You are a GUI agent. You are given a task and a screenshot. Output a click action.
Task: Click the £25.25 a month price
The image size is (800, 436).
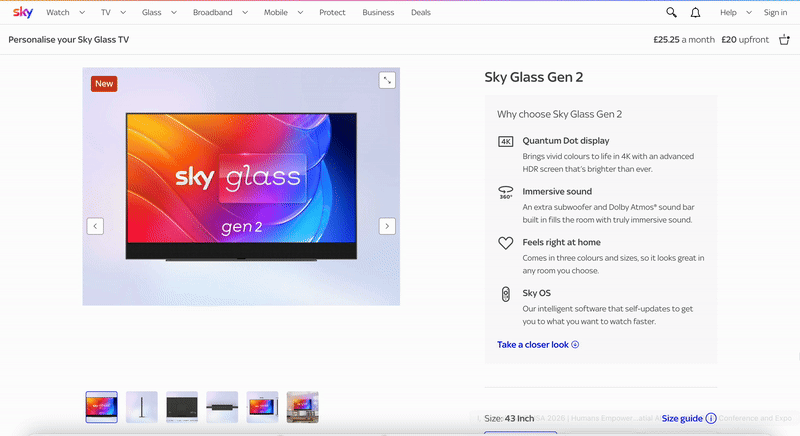point(684,40)
